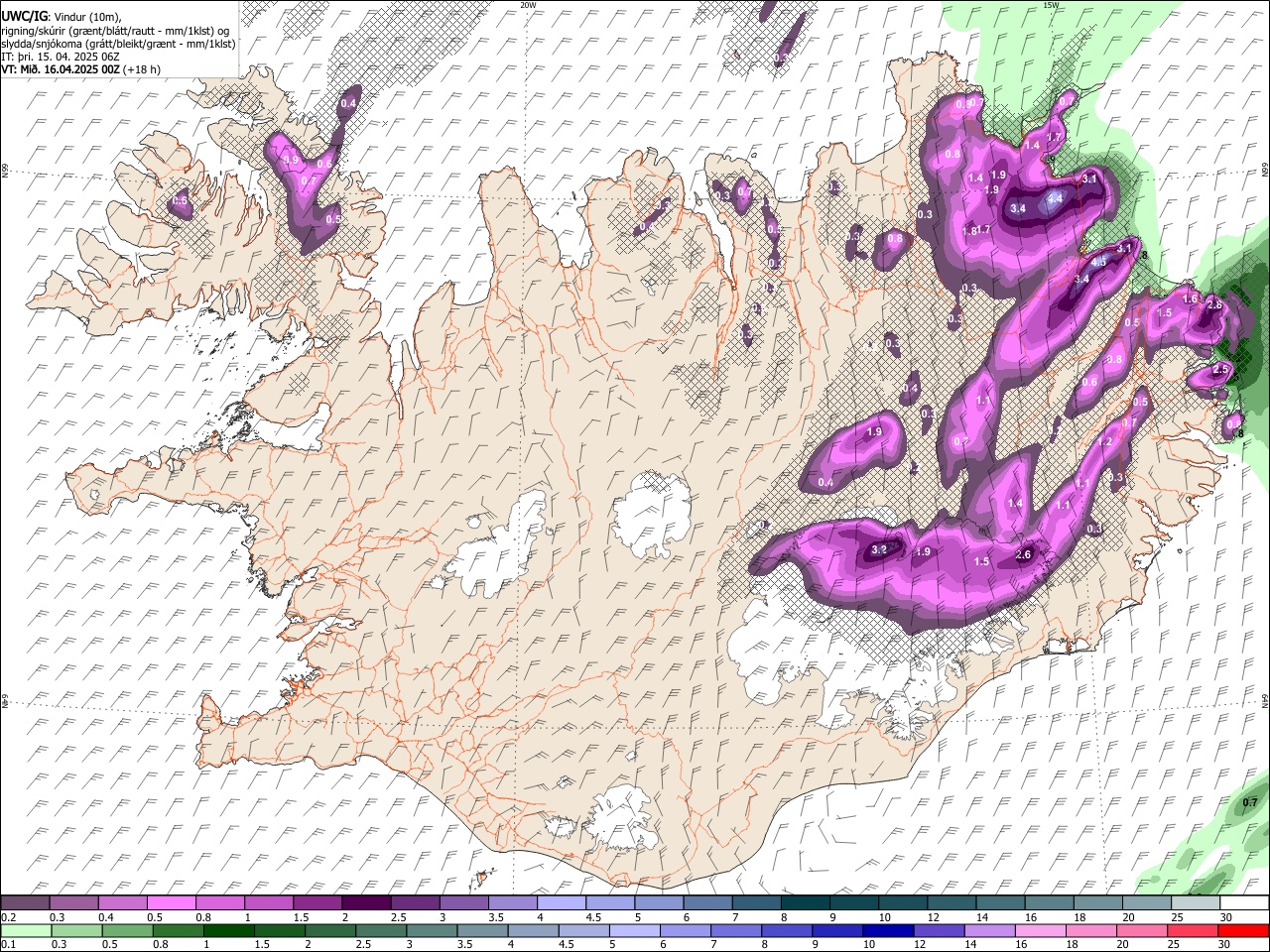Click the 'slydda/snjókoma' legend description line
Image resolution: width=1270 pixels, height=952 pixels.
117,43
